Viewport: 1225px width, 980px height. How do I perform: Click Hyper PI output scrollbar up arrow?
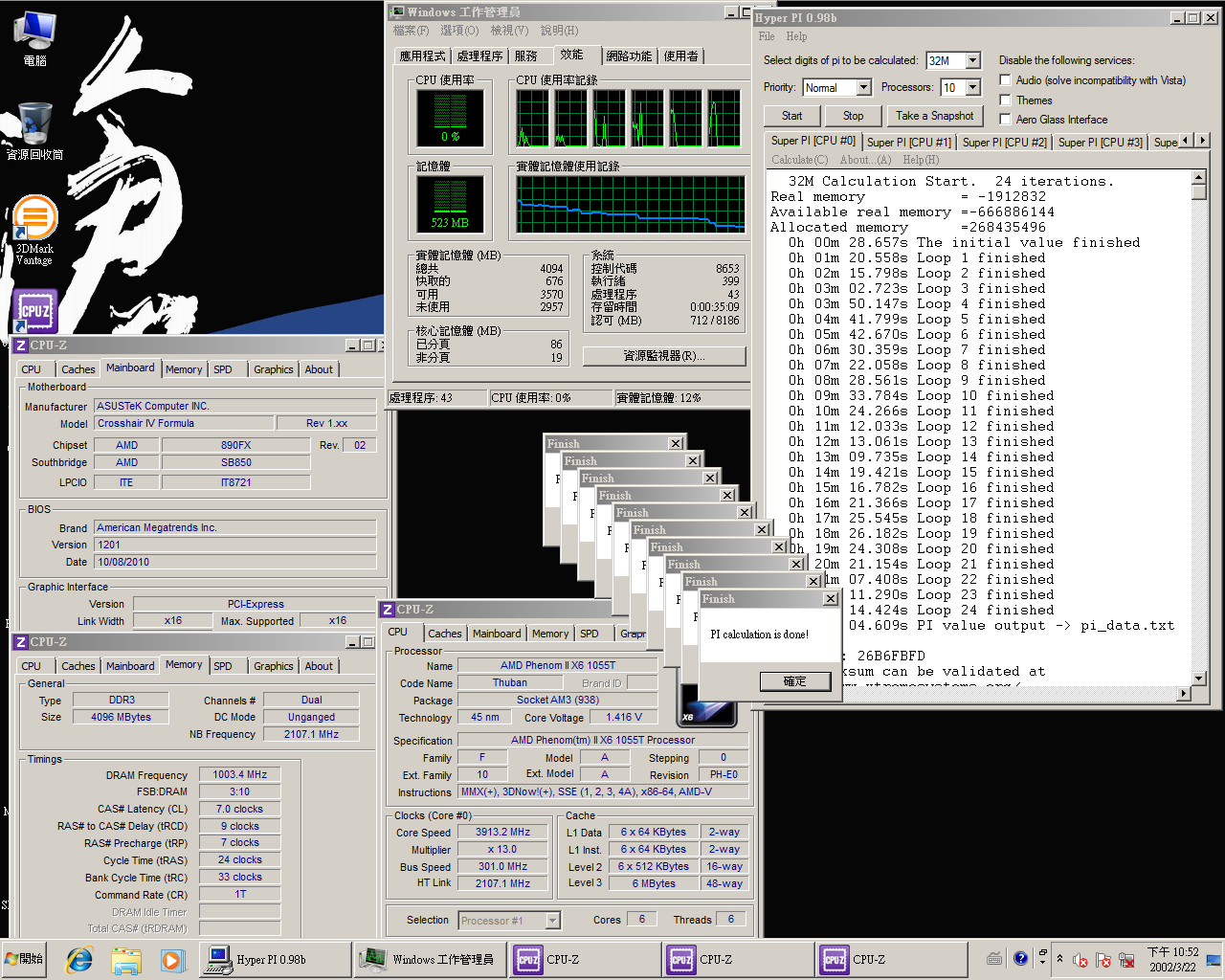[1198, 177]
